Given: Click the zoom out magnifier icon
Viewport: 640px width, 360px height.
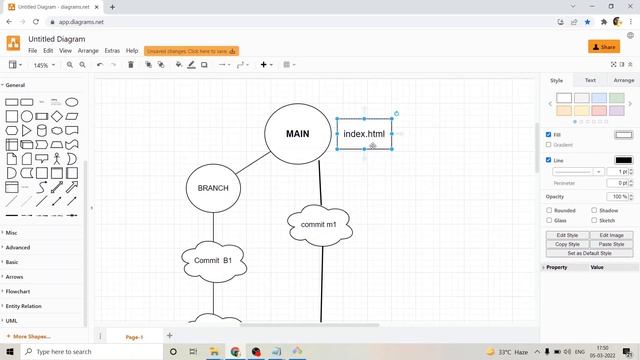Looking at the screenshot, I should [x=82, y=64].
